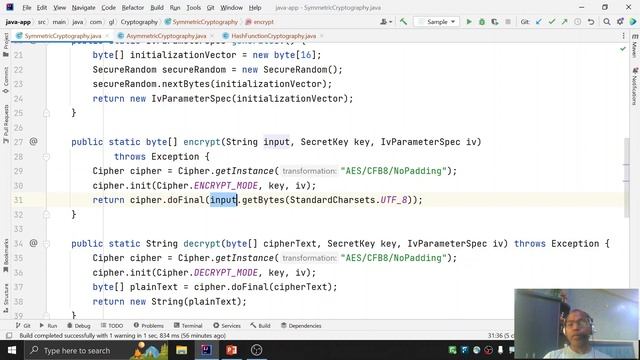Open IDE settings gear icon
The image size is (640, 360).
coord(620,22)
